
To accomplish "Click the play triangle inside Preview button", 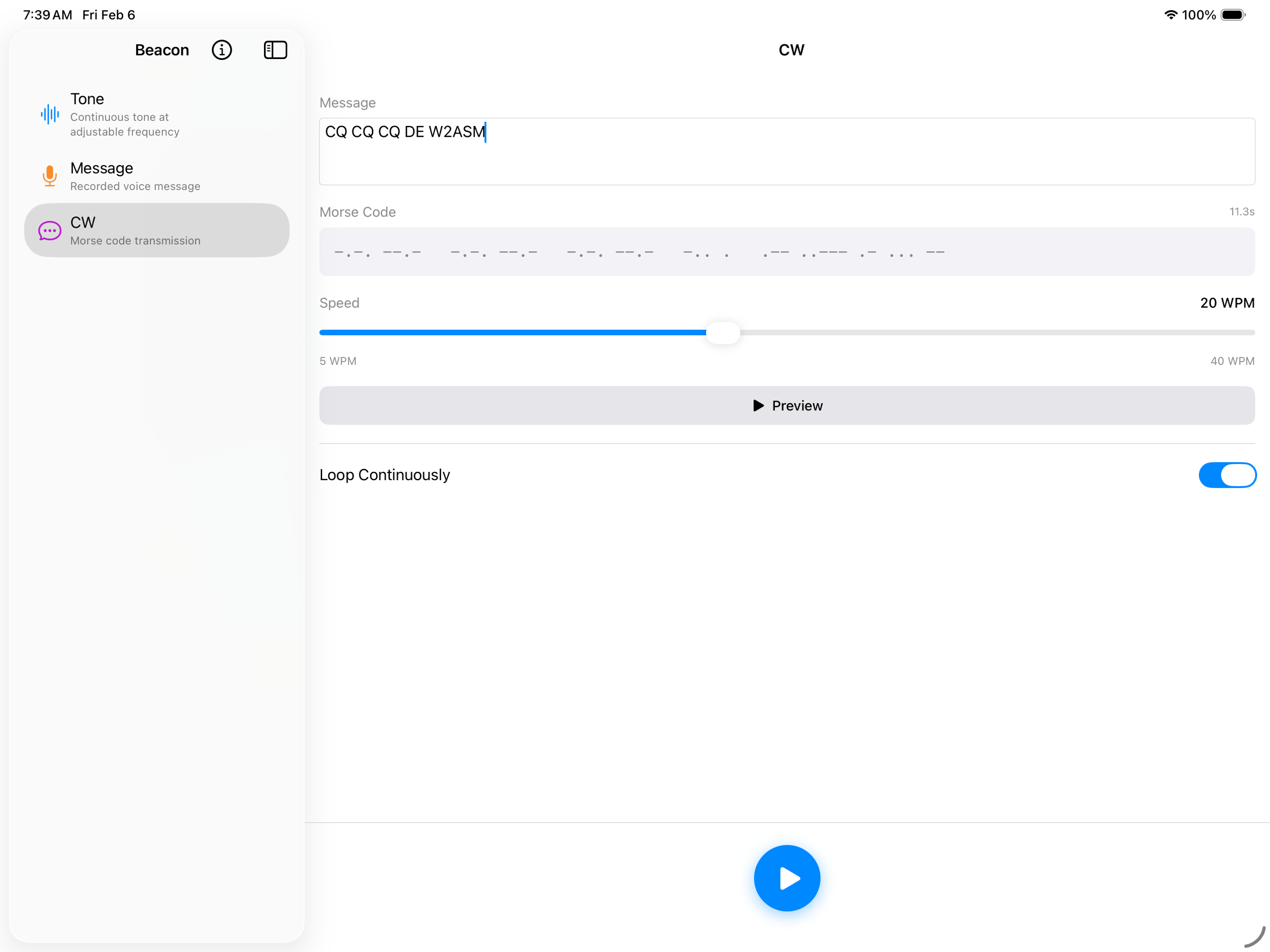I will pos(758,405).
